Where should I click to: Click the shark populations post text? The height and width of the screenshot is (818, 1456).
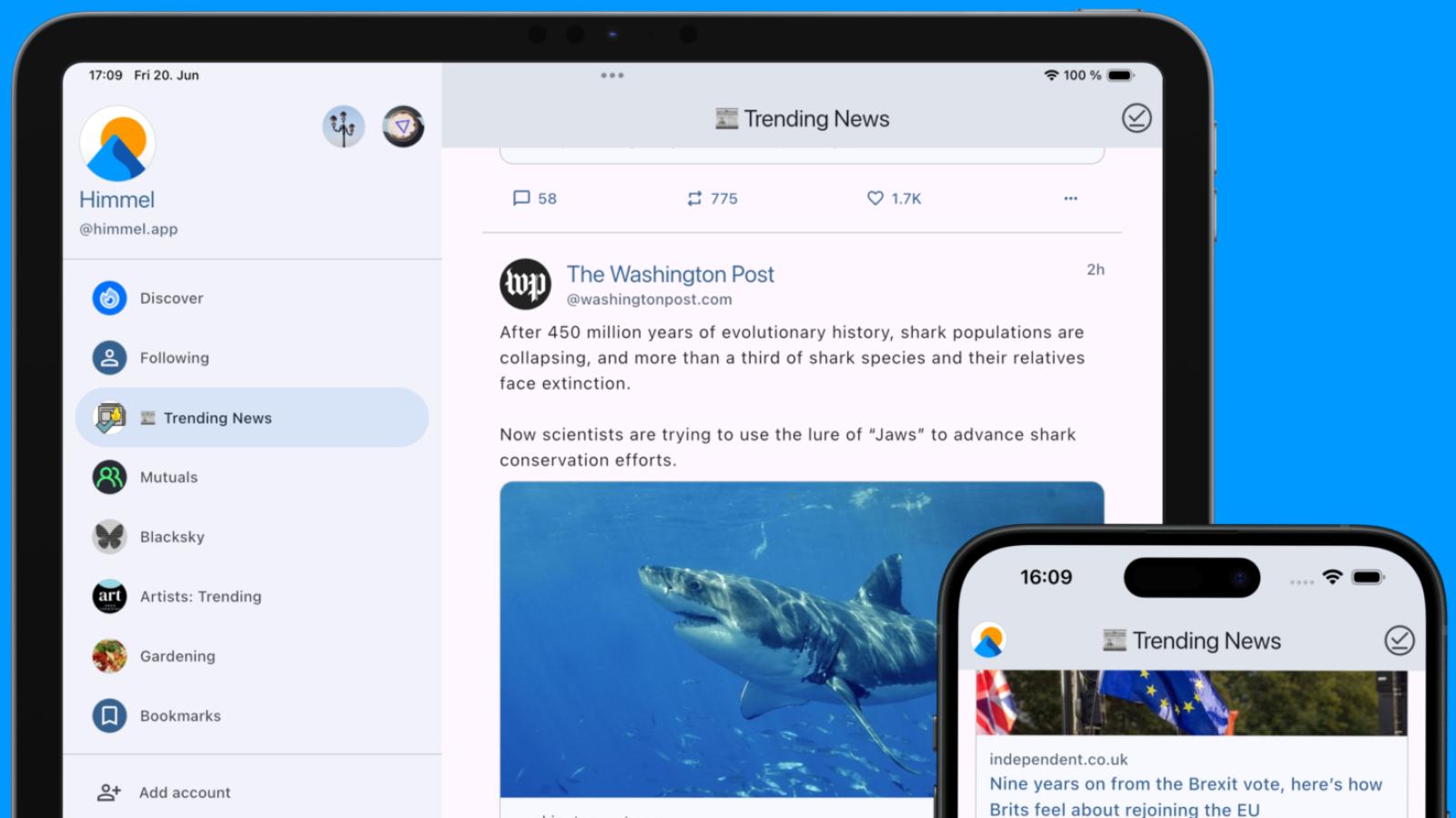[x=792, y=358]
